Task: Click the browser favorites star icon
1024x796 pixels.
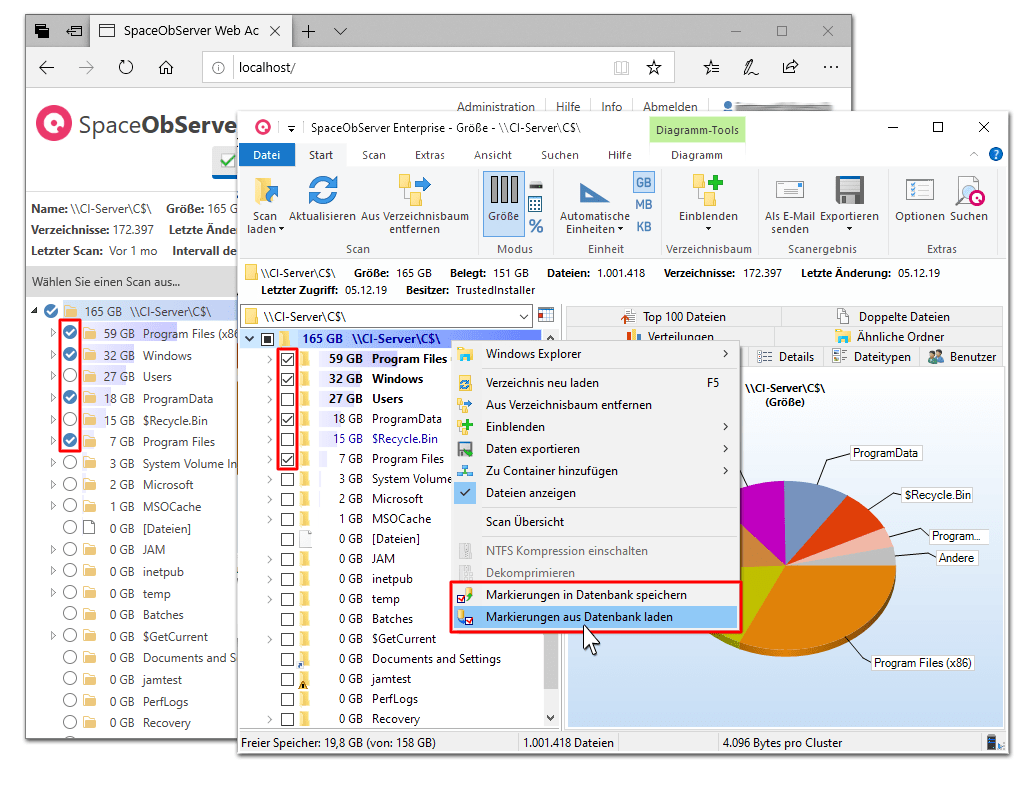Action: [x=653, y=67]
